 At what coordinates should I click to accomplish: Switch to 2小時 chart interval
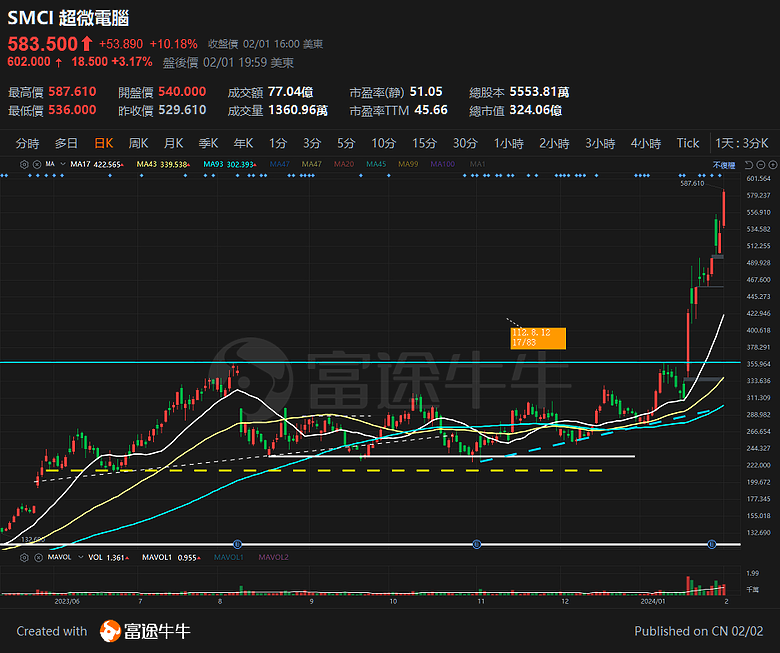[x=554, y=144]
